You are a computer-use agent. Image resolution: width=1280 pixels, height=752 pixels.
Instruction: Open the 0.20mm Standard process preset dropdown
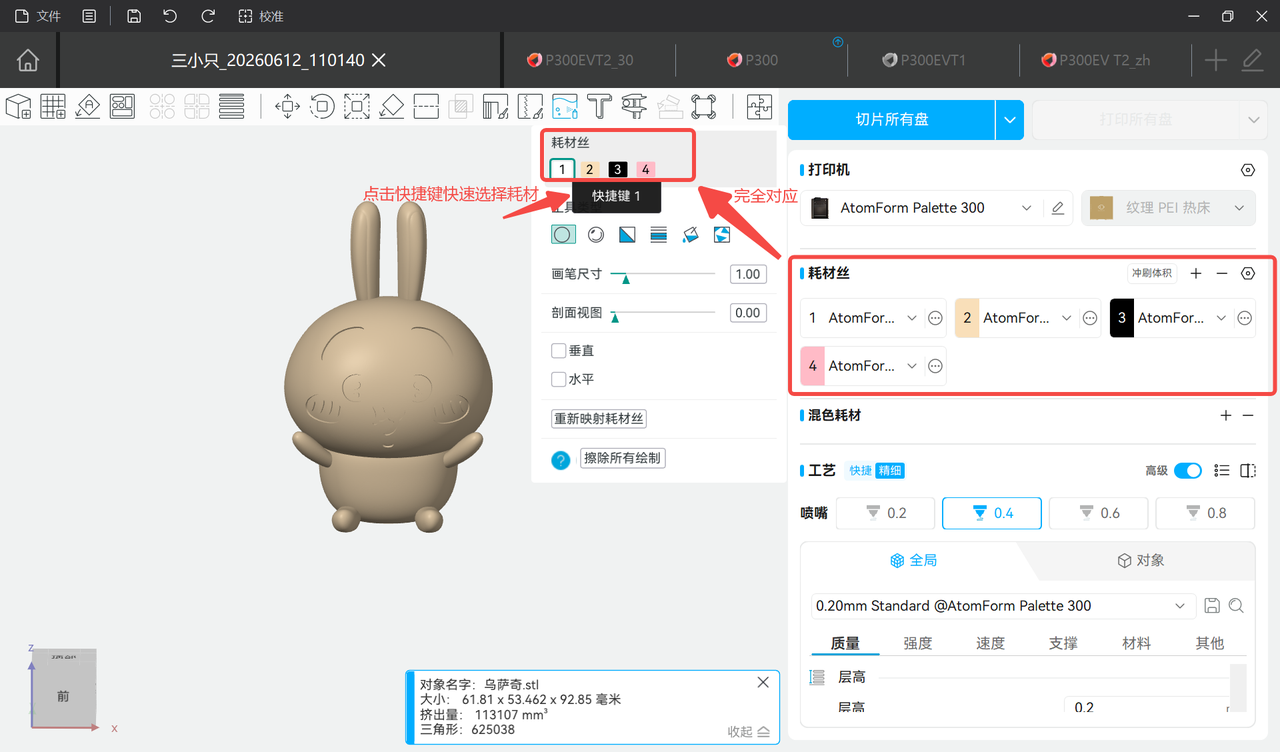(x=1003, y=606)
